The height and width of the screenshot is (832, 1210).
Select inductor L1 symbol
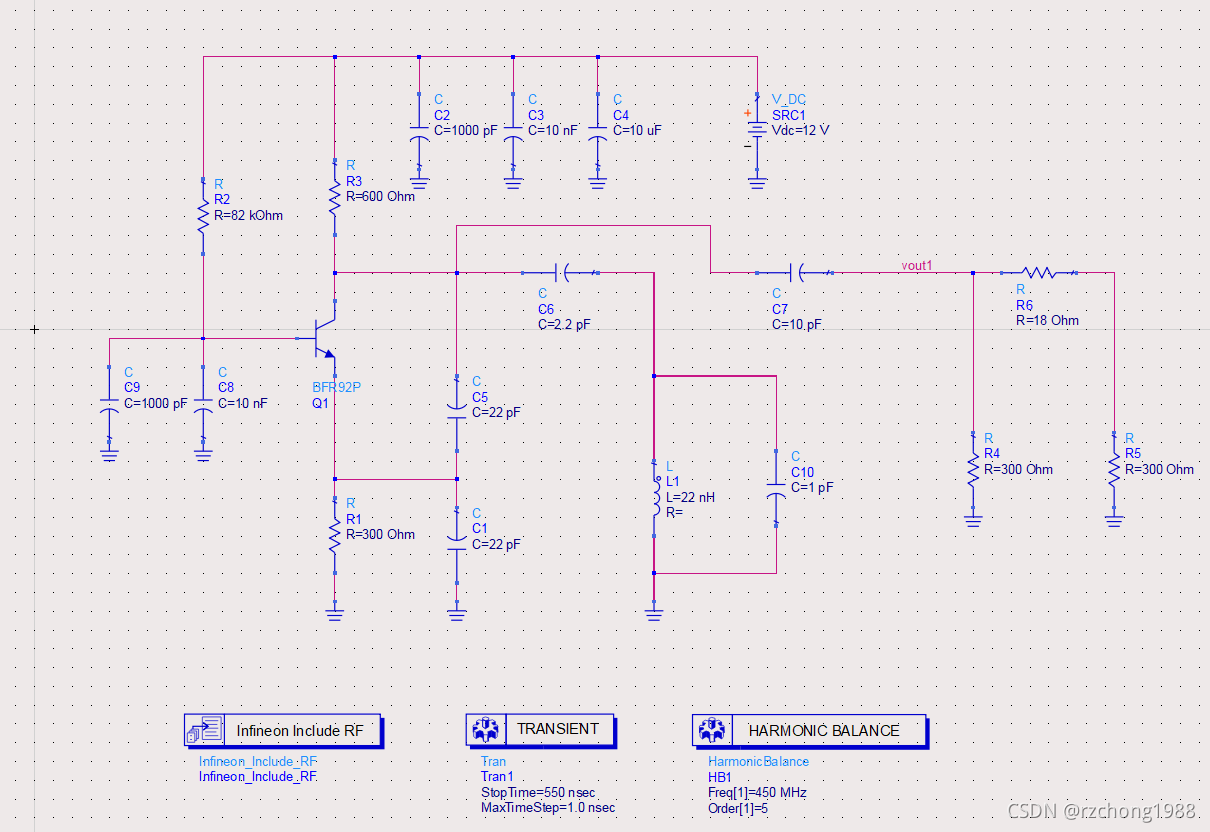(654, 497)
